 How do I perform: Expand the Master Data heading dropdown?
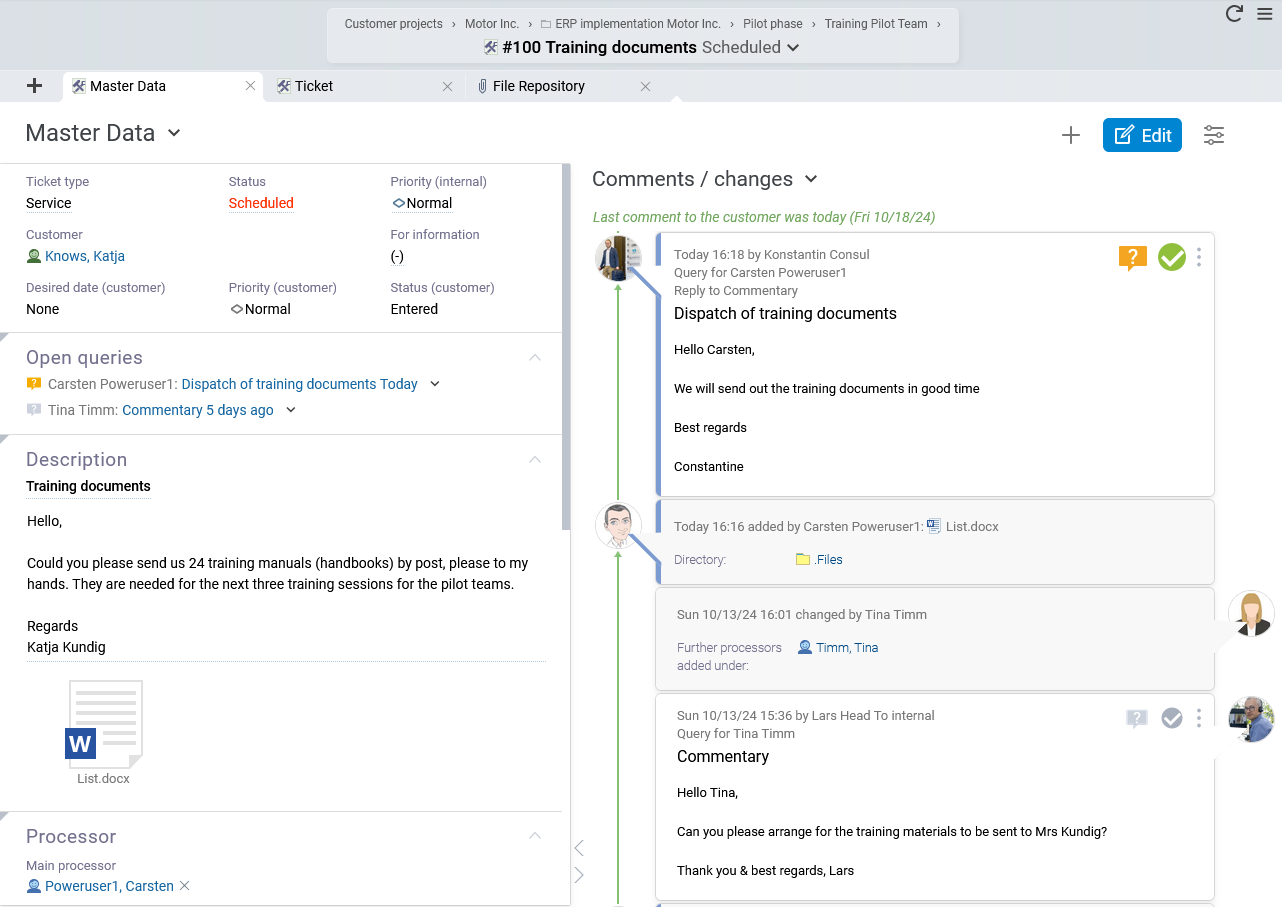pos(174,133)
